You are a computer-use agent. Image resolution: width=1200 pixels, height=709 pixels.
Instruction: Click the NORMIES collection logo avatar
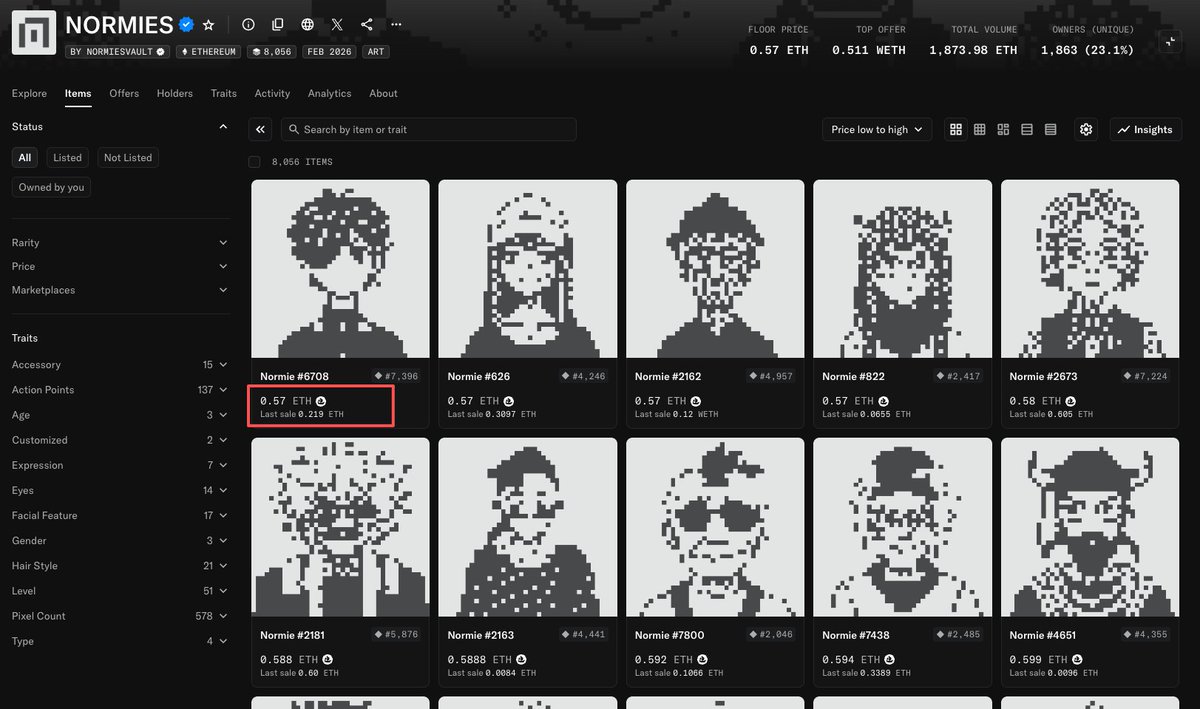[x=33, y=32]
